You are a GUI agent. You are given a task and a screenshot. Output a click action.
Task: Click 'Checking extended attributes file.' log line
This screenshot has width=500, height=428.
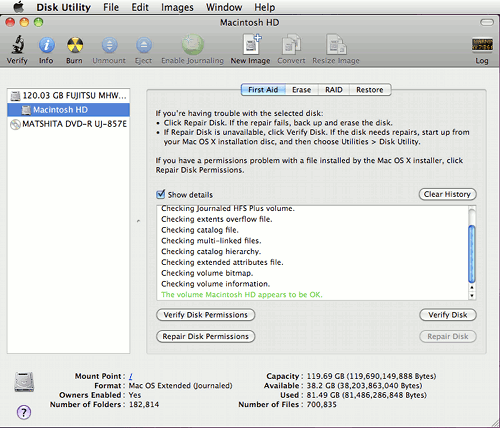[222, 262]
